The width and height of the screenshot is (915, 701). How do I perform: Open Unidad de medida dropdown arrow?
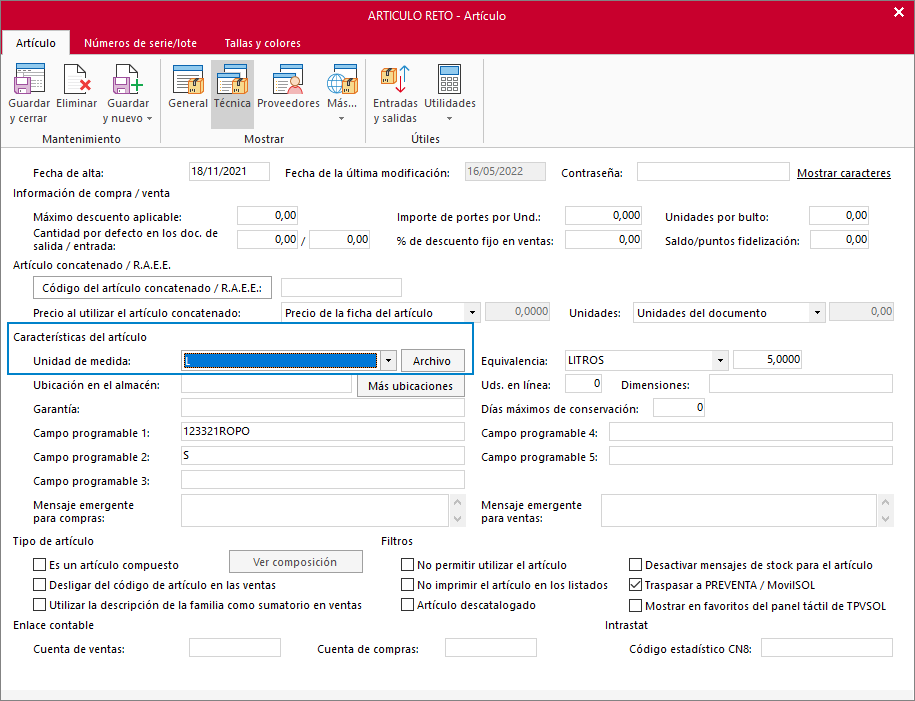click(x=389, y=361)
